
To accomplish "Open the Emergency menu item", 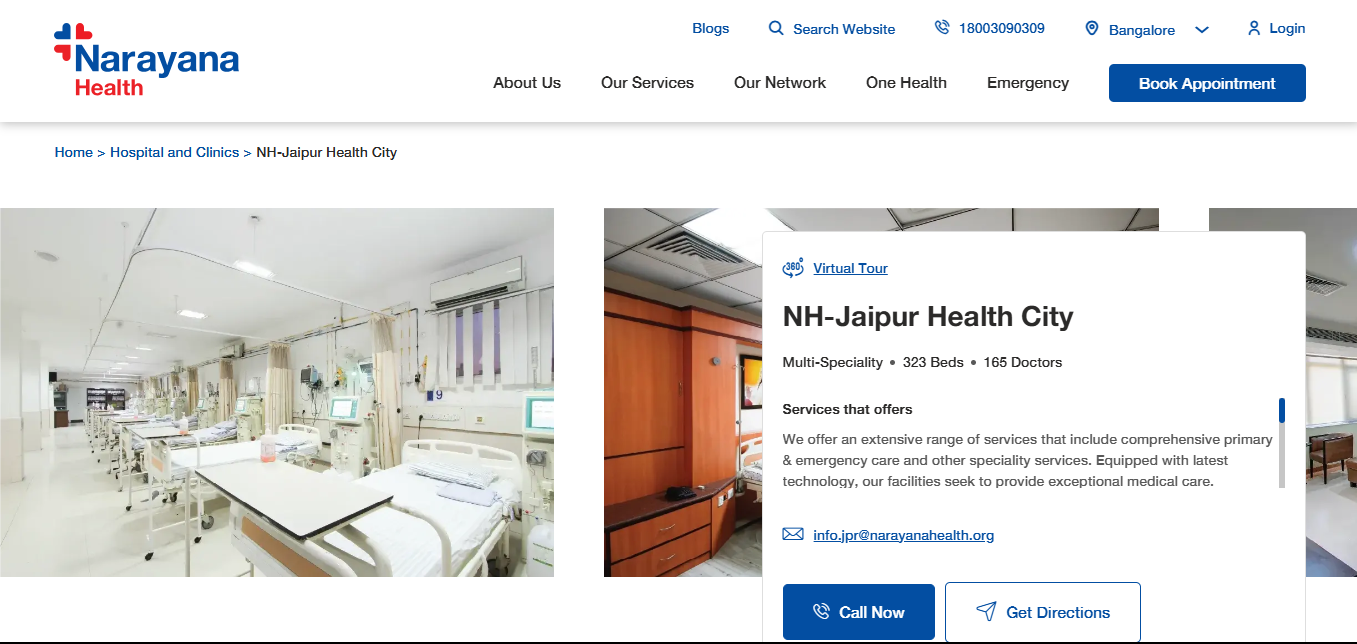I will pyautogui.click(x=1028, y=83).
